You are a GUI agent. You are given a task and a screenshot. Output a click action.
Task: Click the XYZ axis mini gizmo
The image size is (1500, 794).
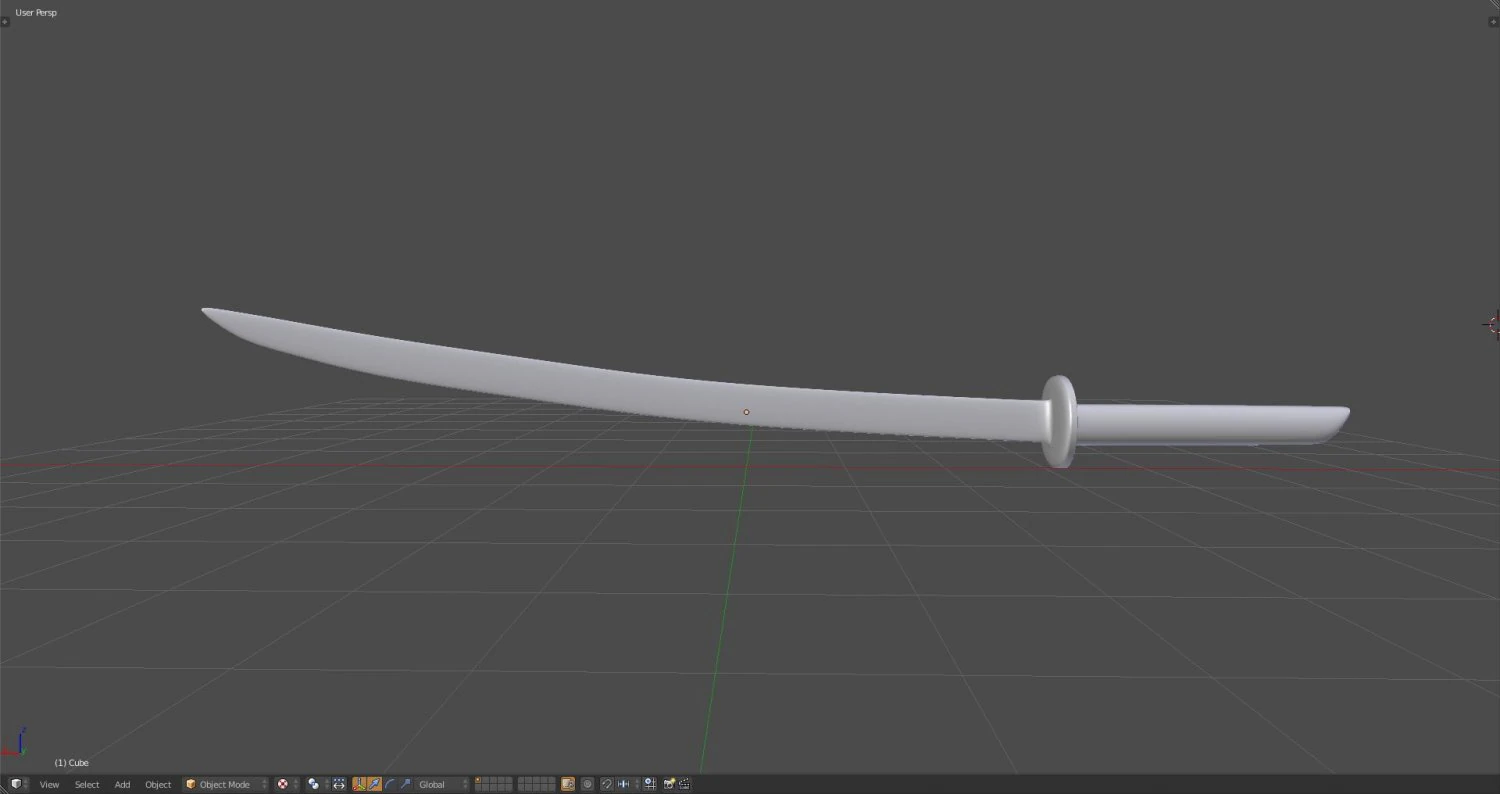16,743
